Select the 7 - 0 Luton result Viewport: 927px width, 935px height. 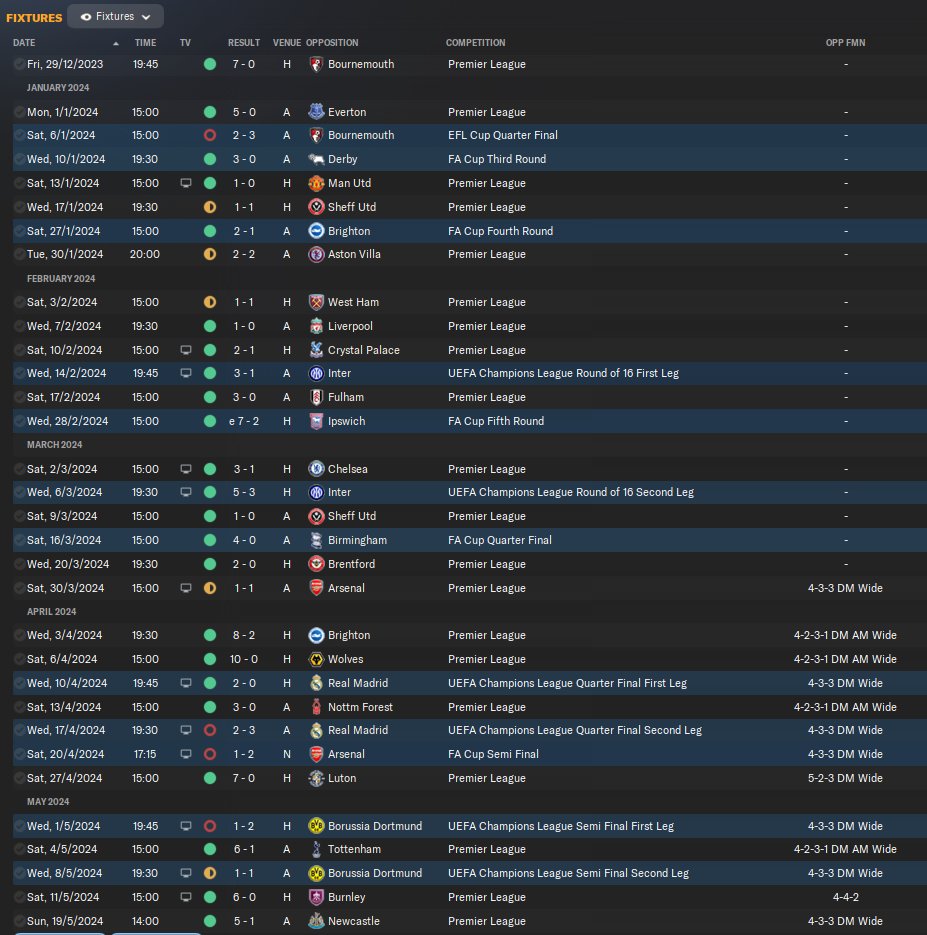244,778
